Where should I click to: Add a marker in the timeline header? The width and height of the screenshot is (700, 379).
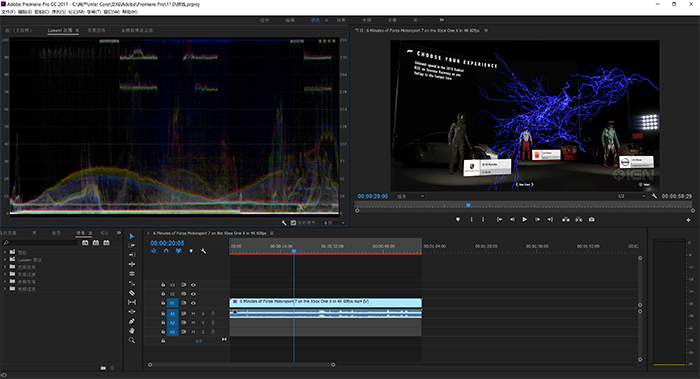pos(191,251)
